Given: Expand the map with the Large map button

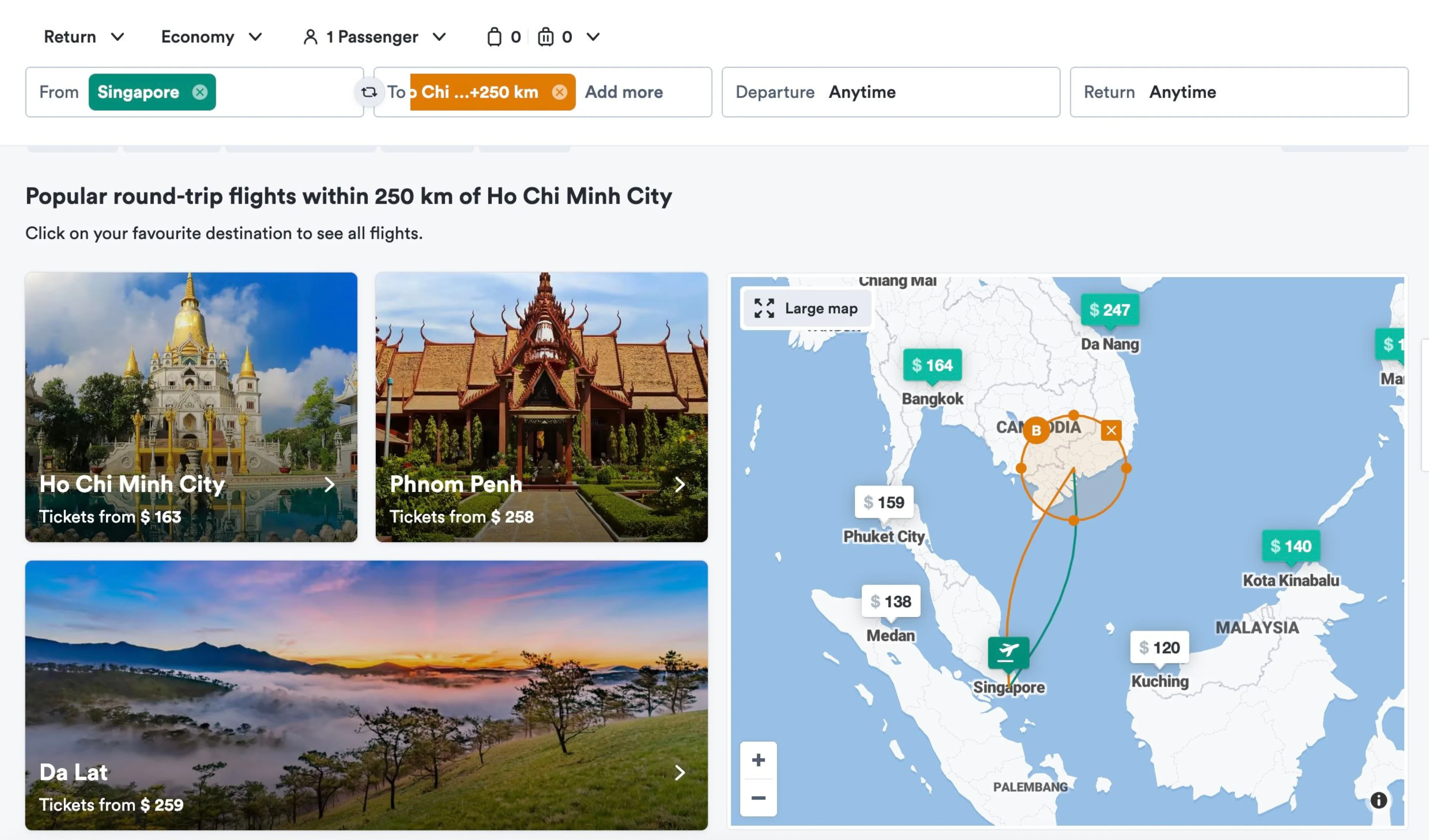Looking at the screenshot, I should [806, 308].
